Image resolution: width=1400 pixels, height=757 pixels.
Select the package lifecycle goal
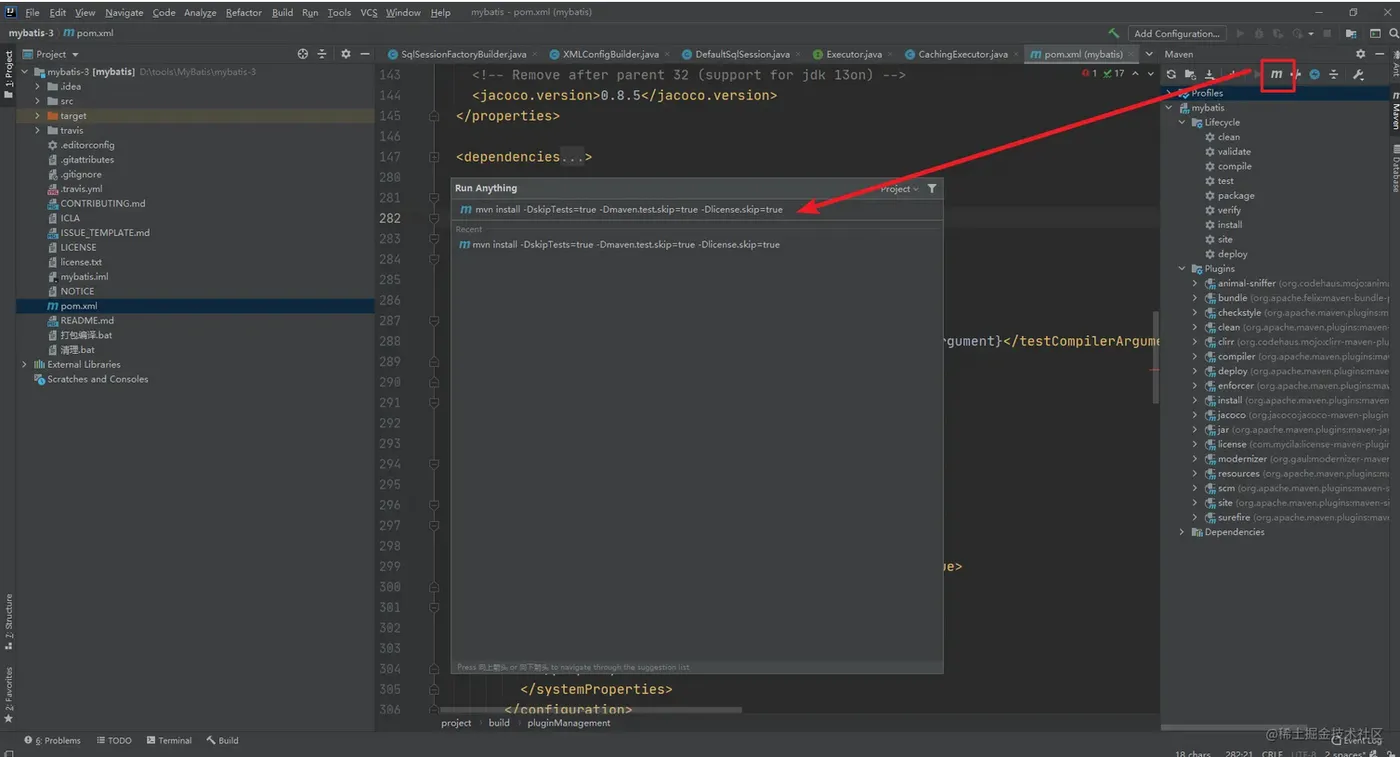coord(1236,196)
